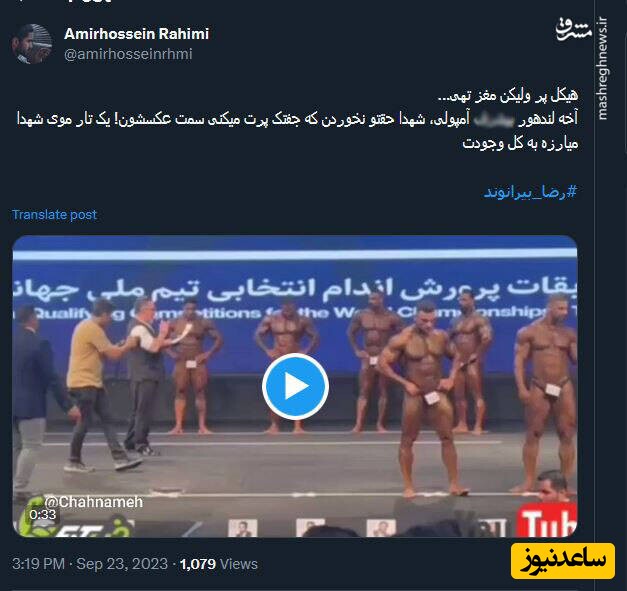
Task: Open the 1,079 Views count
Action: coord(219,564)
